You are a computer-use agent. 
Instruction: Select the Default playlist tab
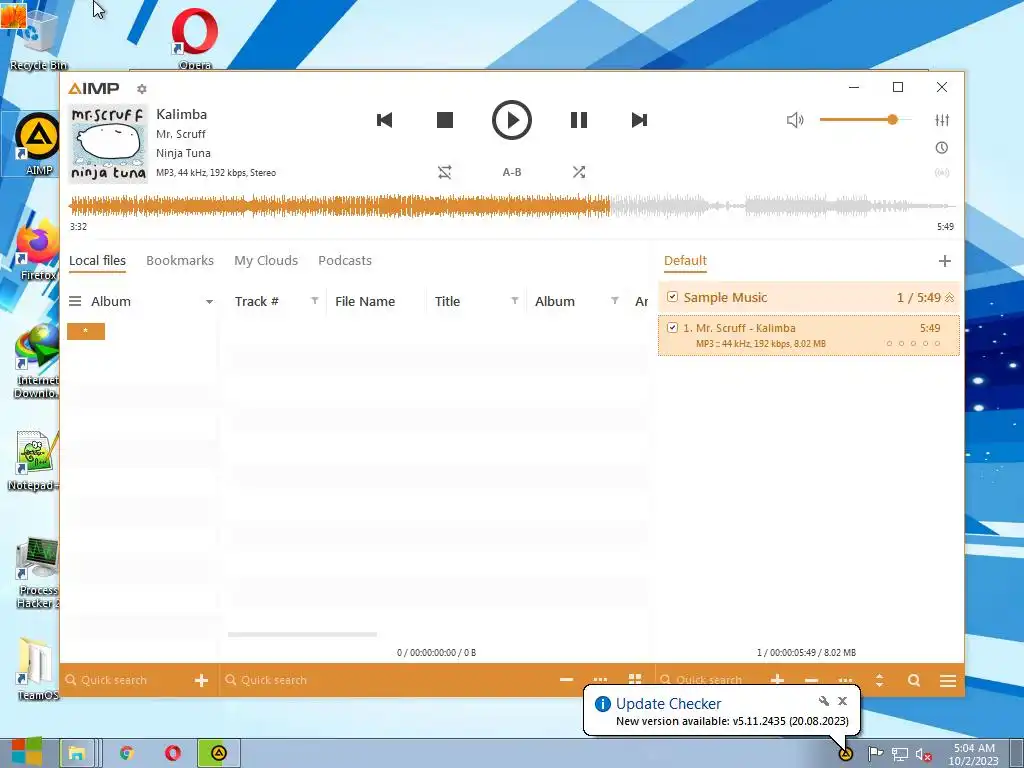click(685, 261)
